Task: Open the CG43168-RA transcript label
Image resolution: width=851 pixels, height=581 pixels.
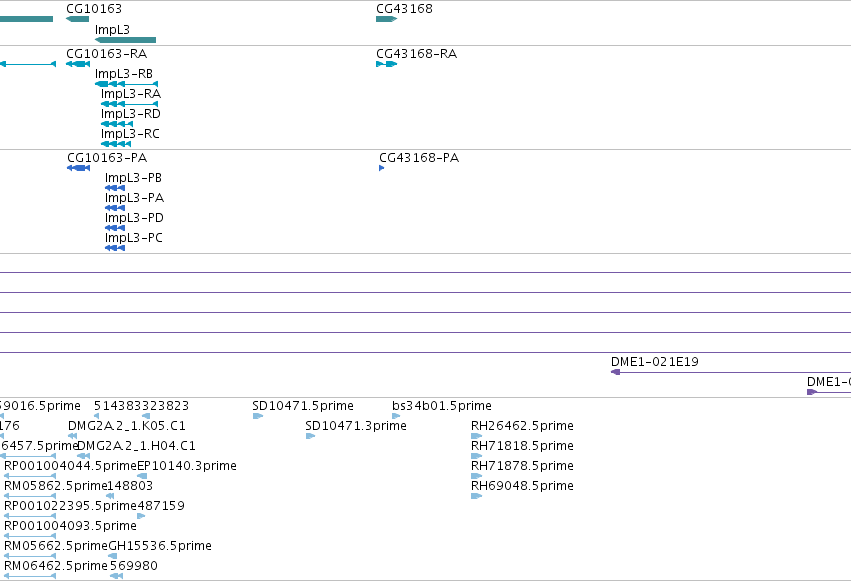Action: pos(416,54)
